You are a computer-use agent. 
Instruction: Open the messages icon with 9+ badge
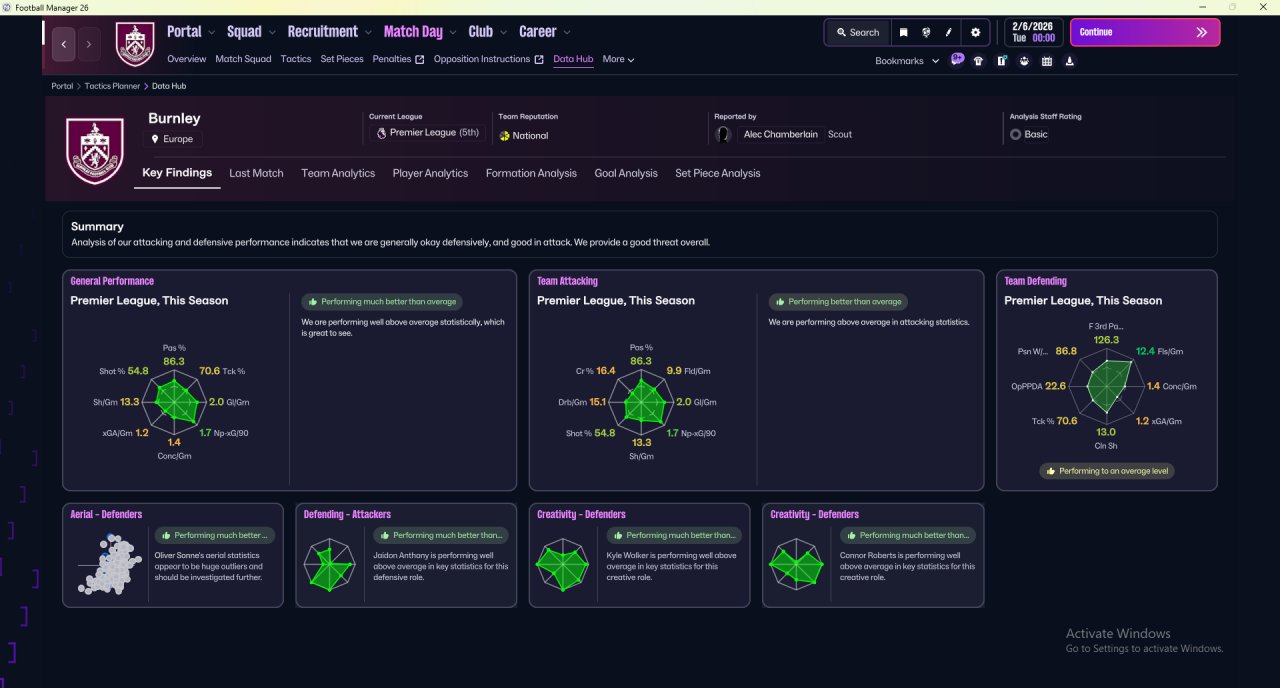point(957,60)
